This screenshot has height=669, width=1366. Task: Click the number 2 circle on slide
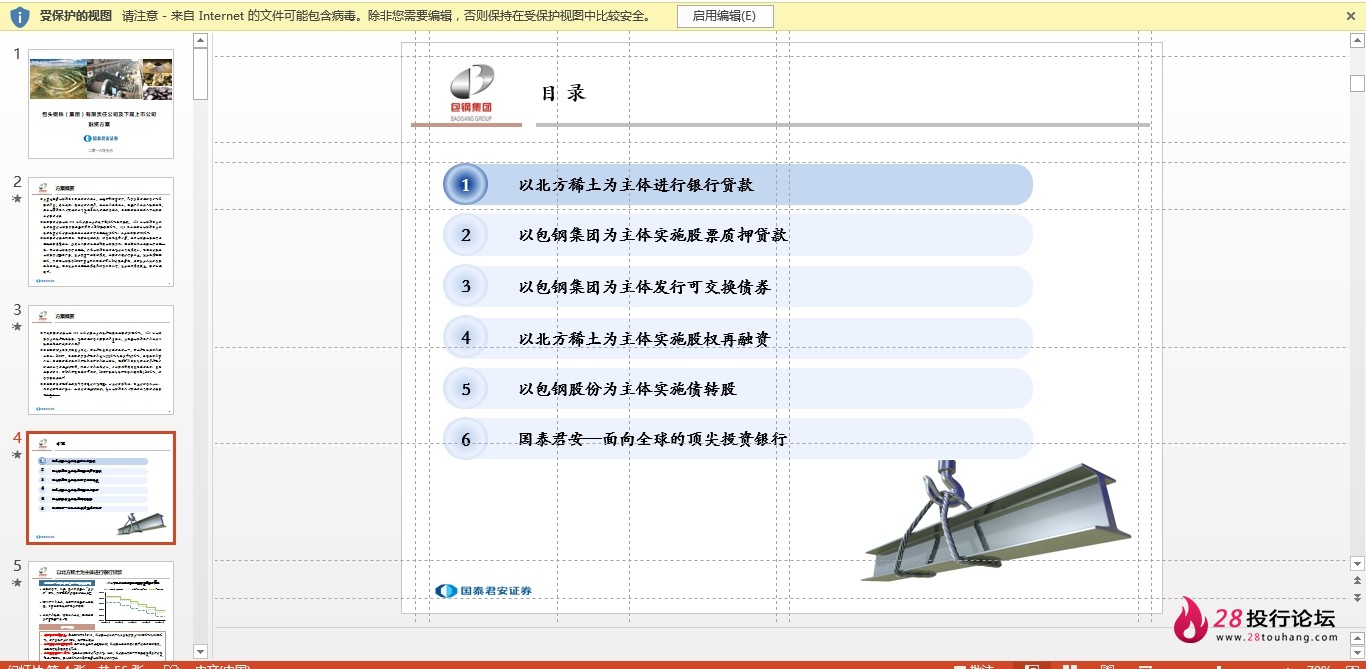pos(465,235)
